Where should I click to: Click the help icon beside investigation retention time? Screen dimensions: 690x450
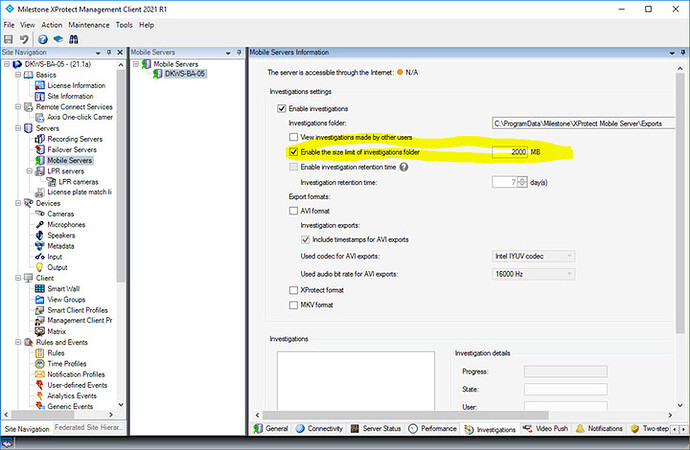click(x=404, y=166)
